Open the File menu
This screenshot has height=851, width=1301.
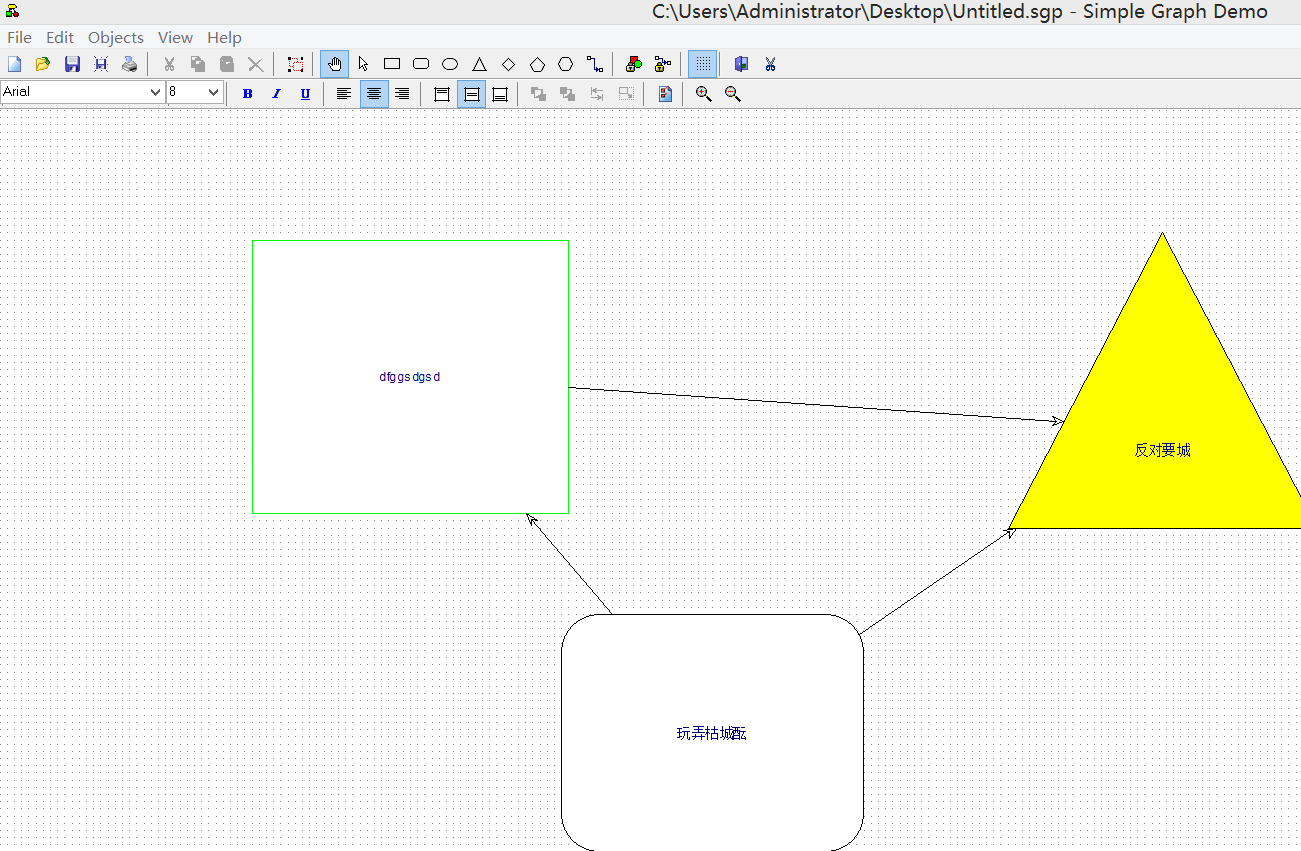click(x=19, y=37)
